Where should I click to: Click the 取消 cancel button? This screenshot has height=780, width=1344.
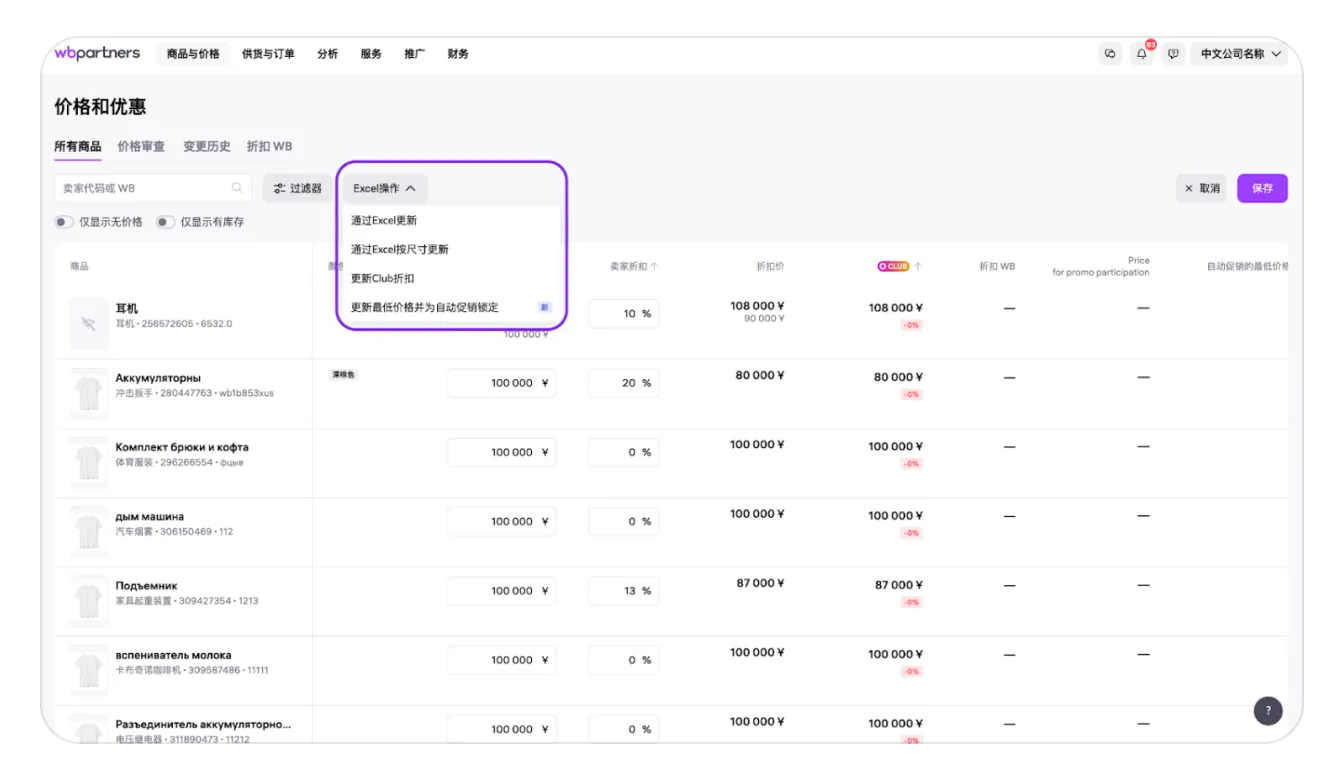click(1201, 188)
